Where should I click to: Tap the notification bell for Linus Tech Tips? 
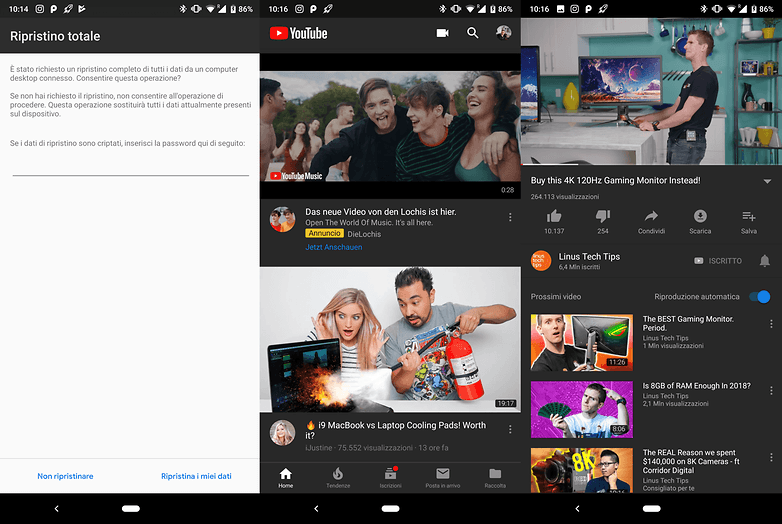(x=765, y=261)
